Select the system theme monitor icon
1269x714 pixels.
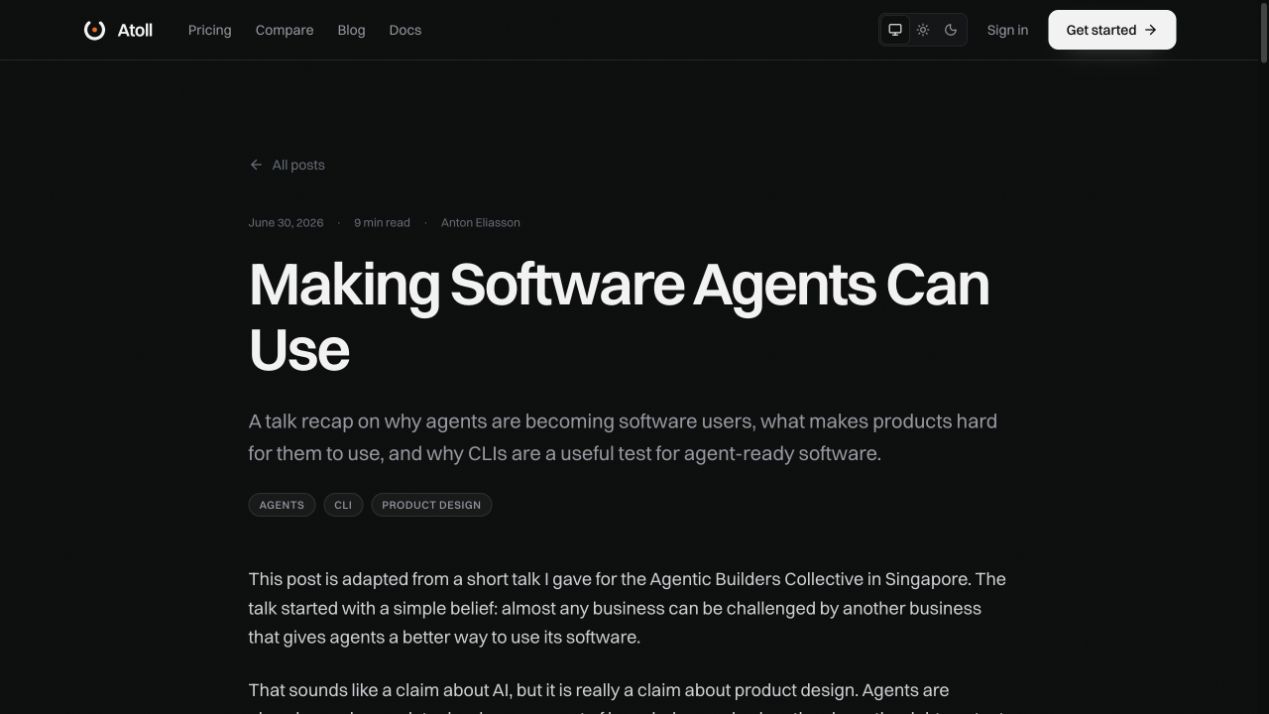tap(895, 30)
